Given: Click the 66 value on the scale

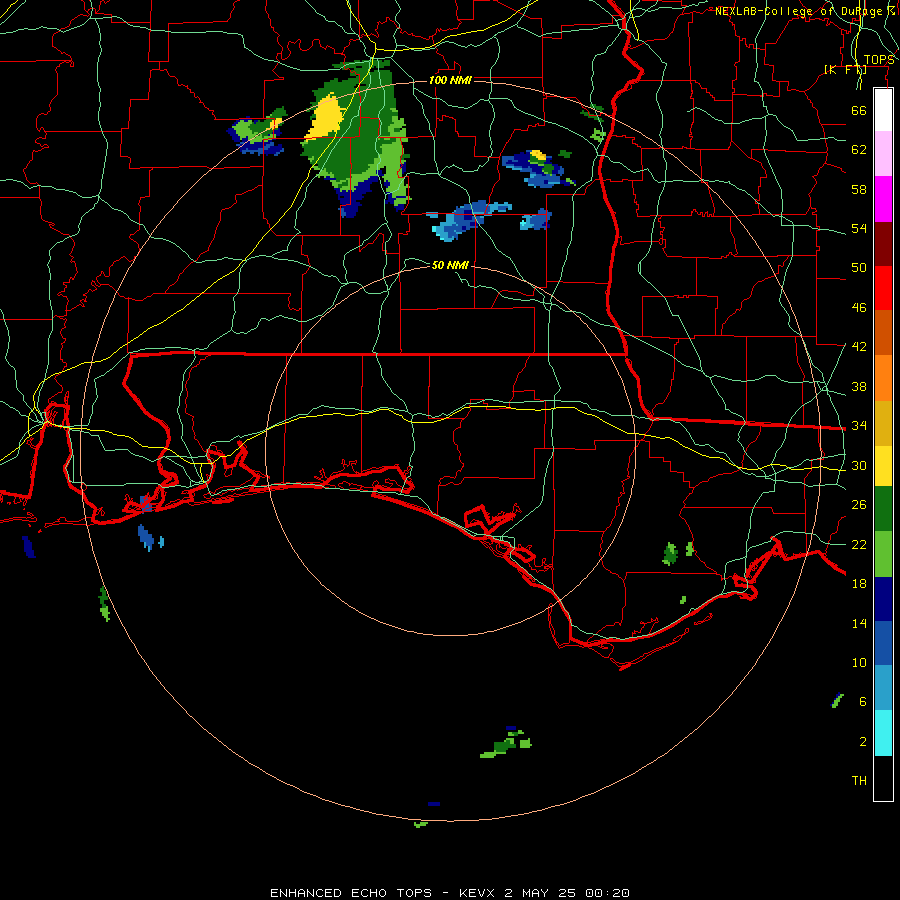Looking at the screenshot, I should tap(859, 110).
